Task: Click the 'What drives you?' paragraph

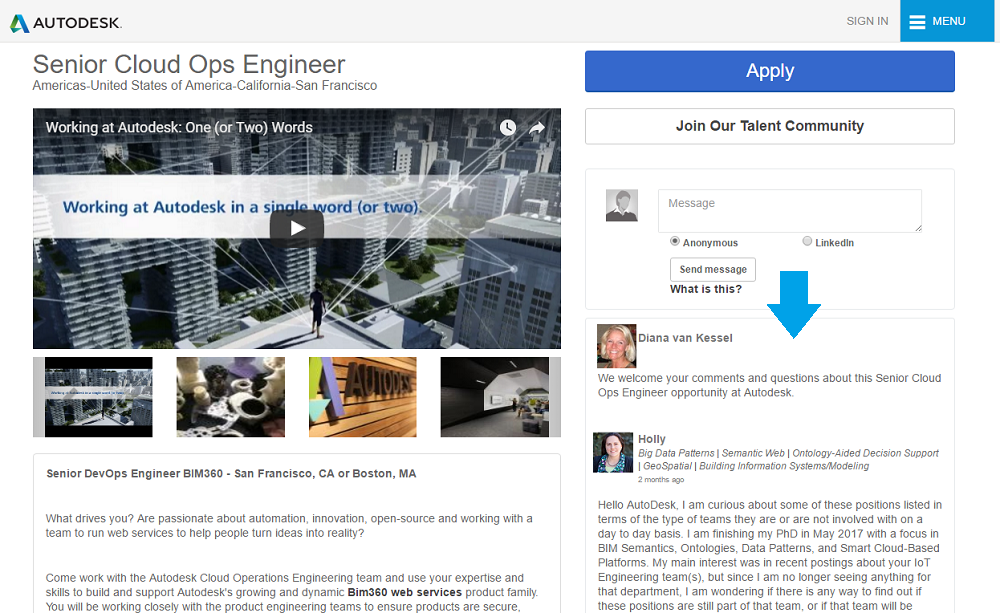Action: click(x=289, y=526)
